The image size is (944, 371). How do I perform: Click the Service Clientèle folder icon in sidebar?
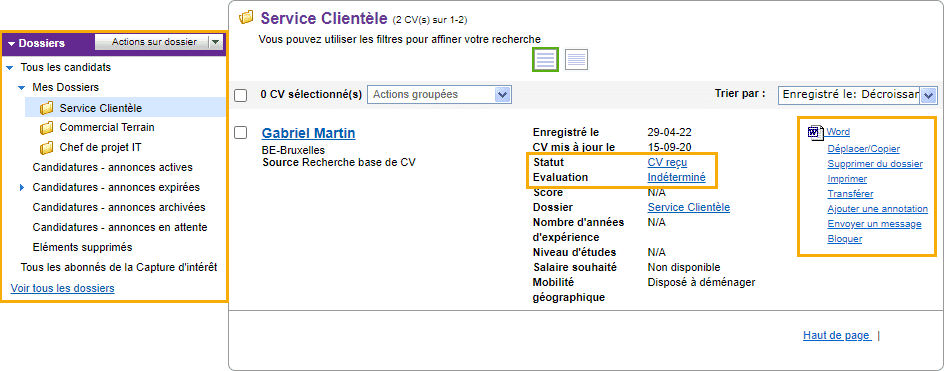coord(46,108)
